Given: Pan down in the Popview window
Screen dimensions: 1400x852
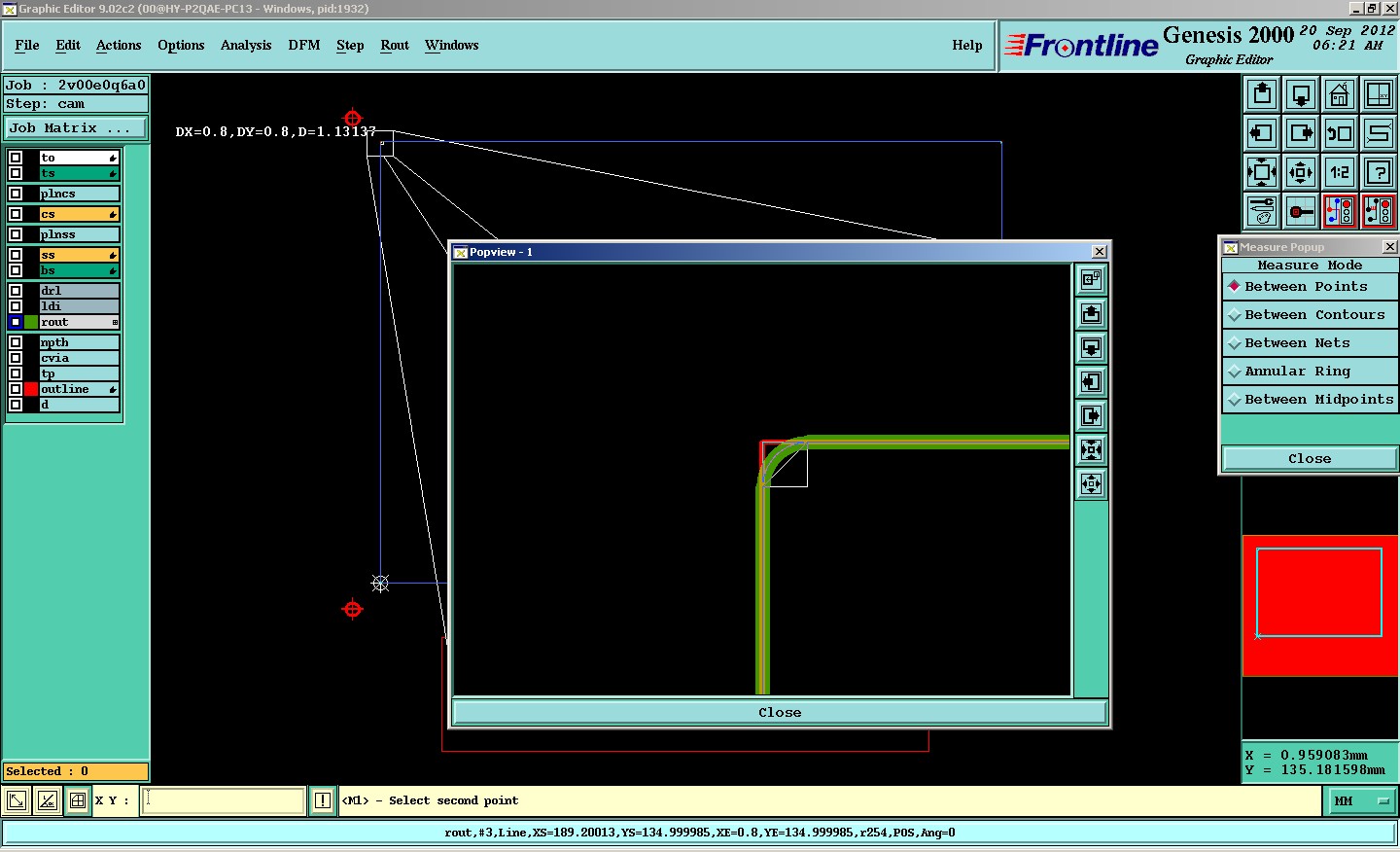Looking at the screenshot, I should (x=1092, y=348).
